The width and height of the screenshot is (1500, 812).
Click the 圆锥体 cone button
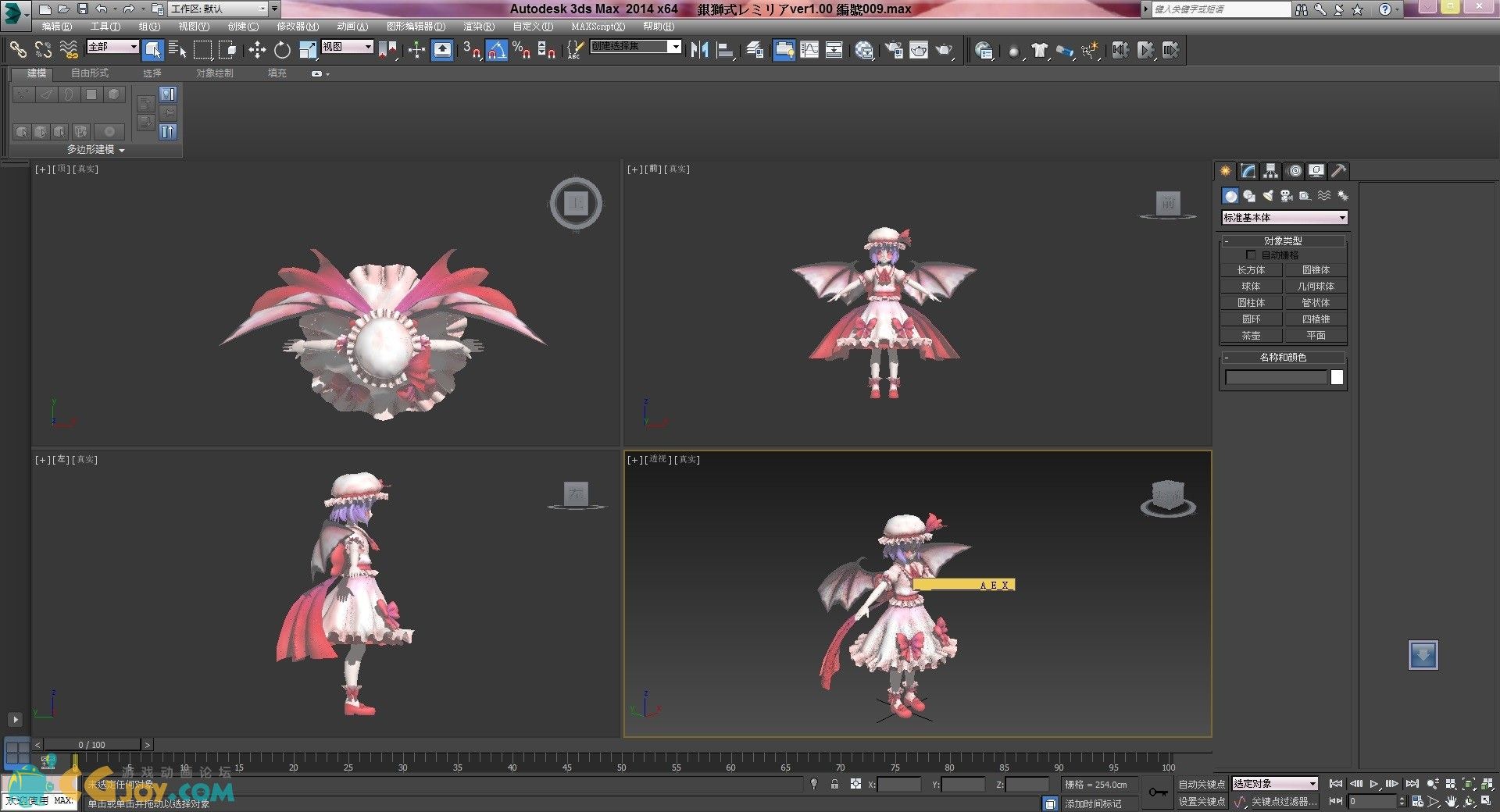(x=1316, y=270)
